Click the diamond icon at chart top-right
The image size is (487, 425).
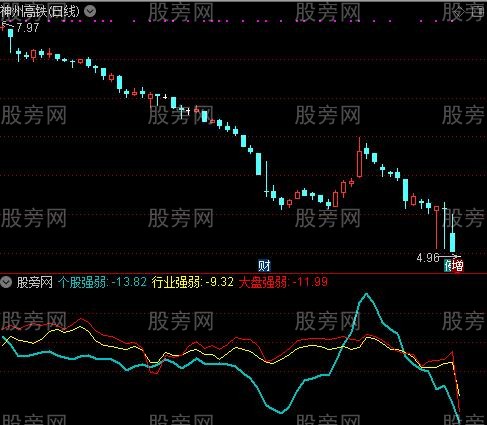pos(459,13)
